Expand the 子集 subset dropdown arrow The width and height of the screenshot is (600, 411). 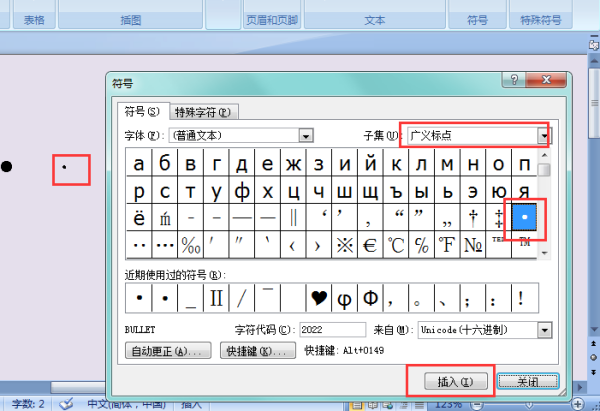pos(543,135)
